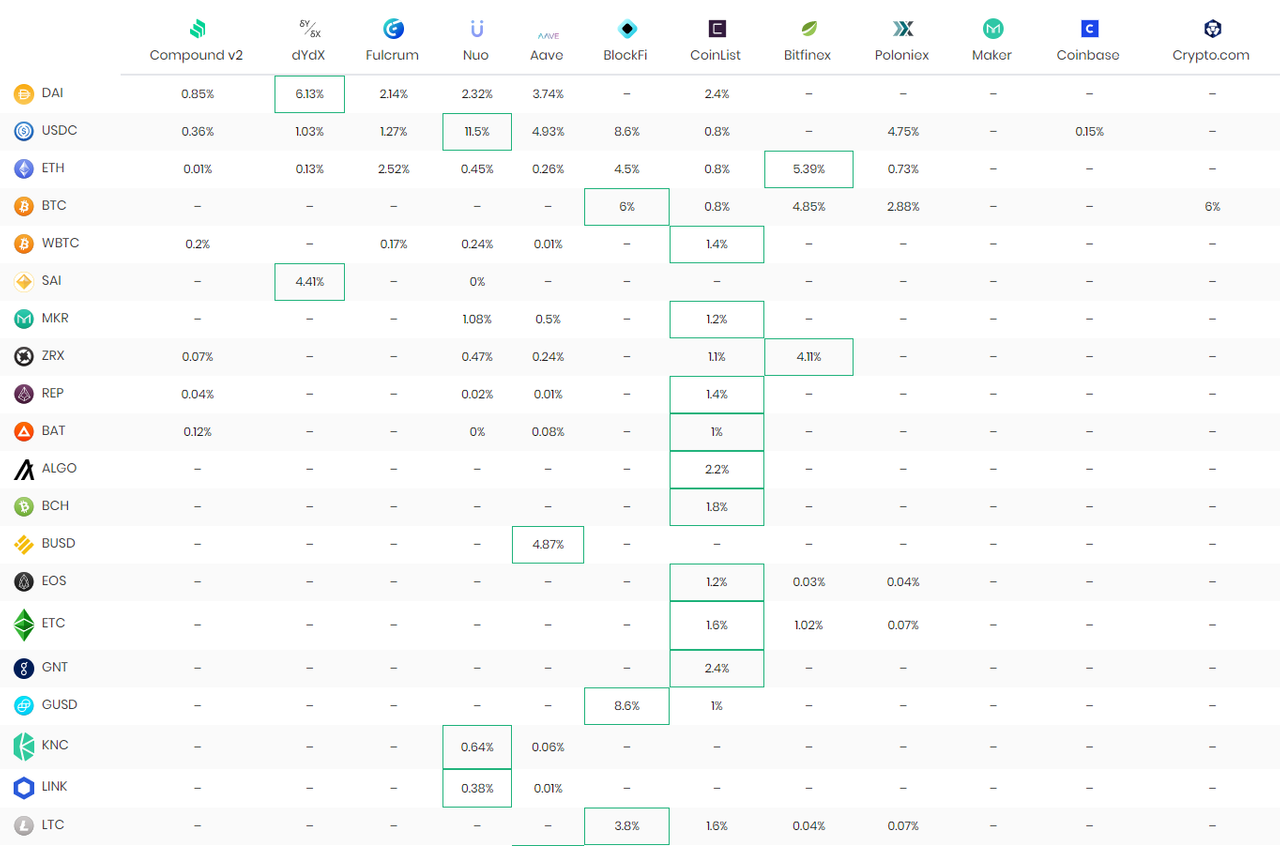Click the BAT coin icon
The height and width of the screenshot is (846, 1280).
pyautogui.click(x=24, y=431)
